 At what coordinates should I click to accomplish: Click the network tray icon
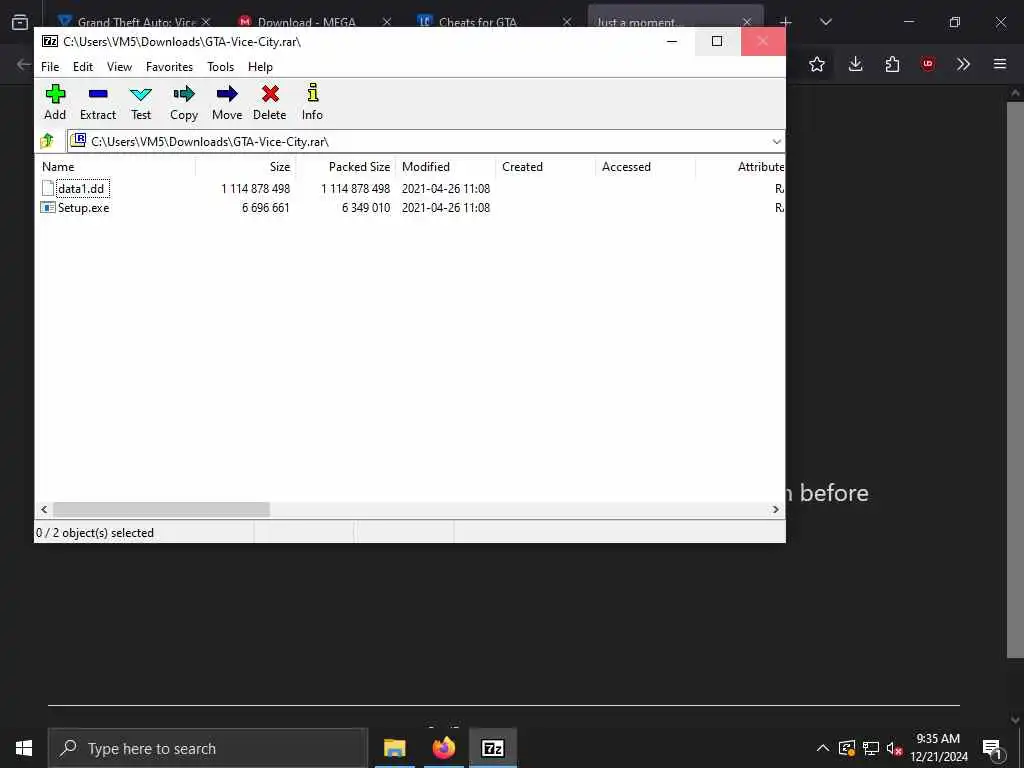coord(871,748)
